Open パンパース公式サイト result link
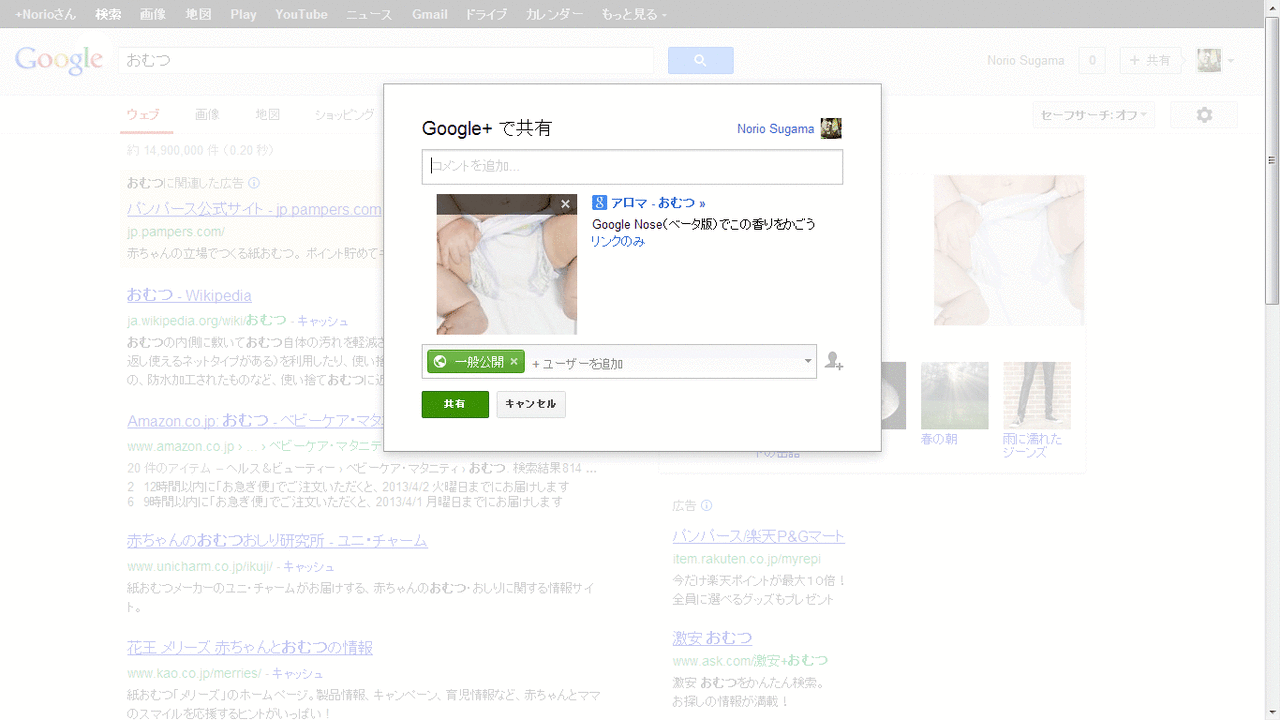1280x720 pixels. click(254, 209)
